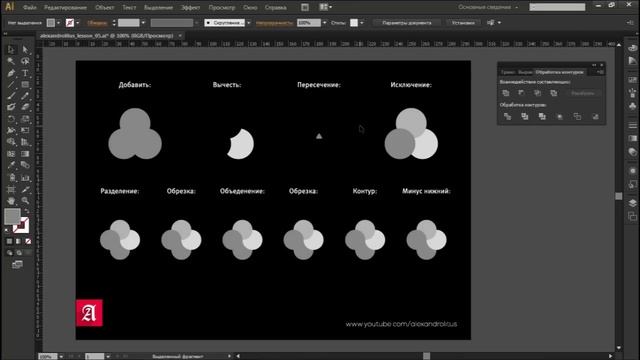Viewport: 640px width, 360px height.
Task: Select the Zoom tool in toolbox
Action: [x=25, y=201]
